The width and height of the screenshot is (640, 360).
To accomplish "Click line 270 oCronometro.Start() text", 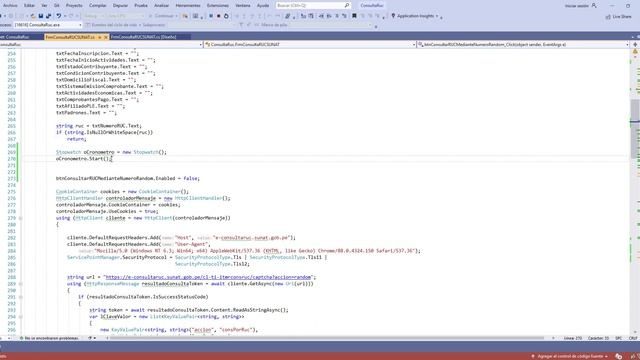I will (84, 159).
